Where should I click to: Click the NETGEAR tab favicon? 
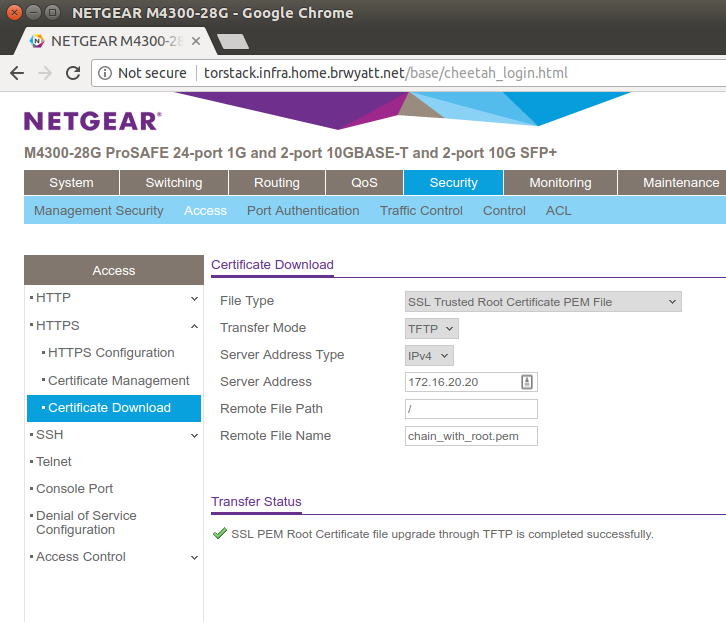click(37, 41)
